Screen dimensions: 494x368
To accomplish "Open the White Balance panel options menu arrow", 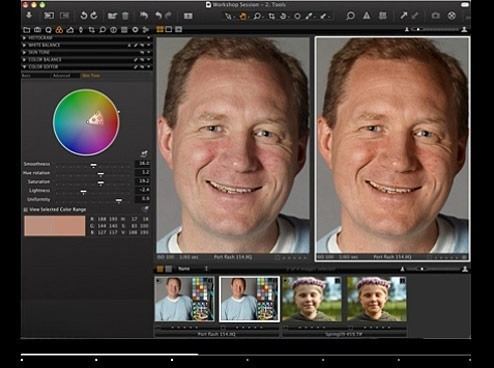I will pyautogui.click(x=149, y=45).
